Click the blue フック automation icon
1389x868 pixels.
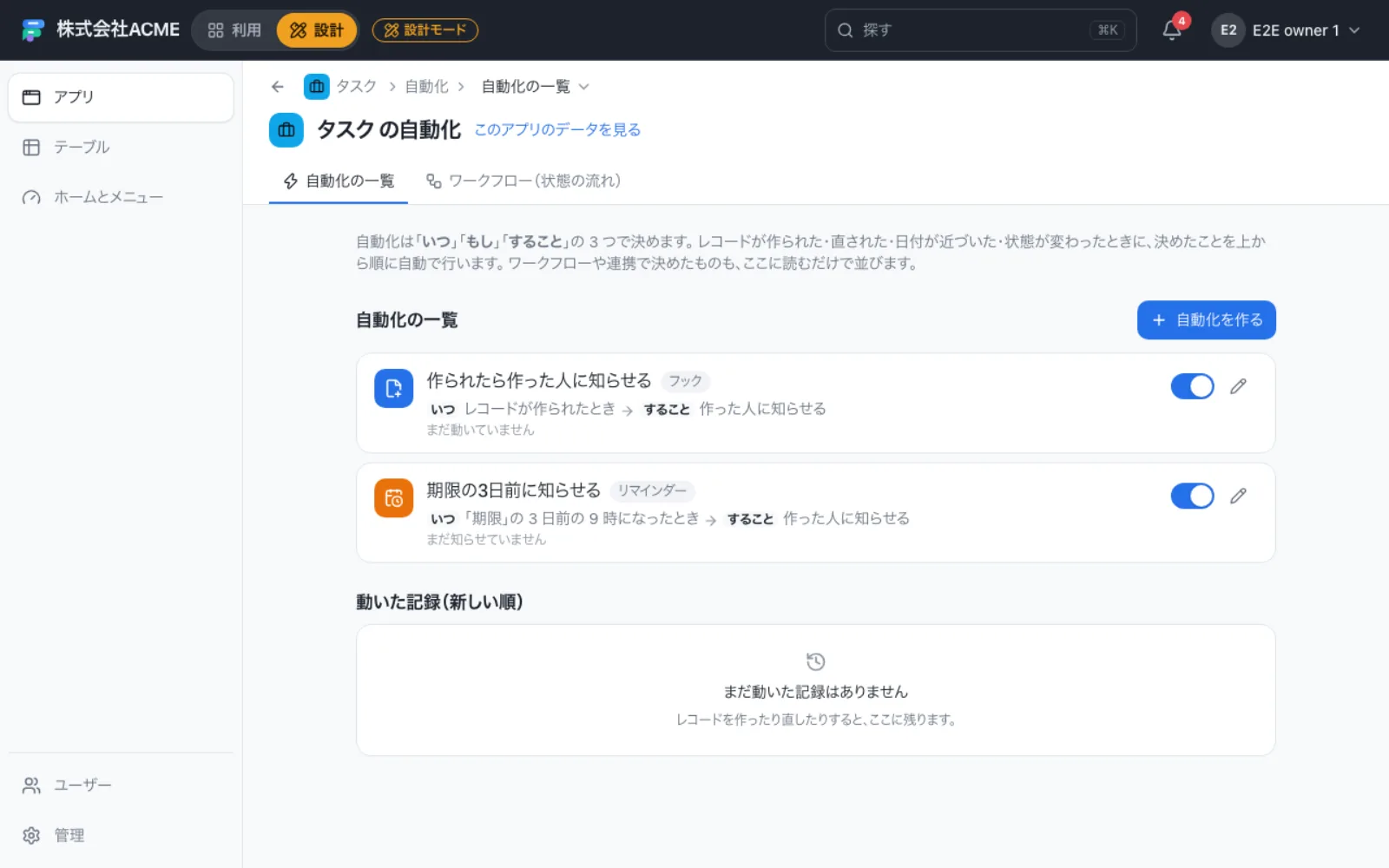(x=393, y=388)
